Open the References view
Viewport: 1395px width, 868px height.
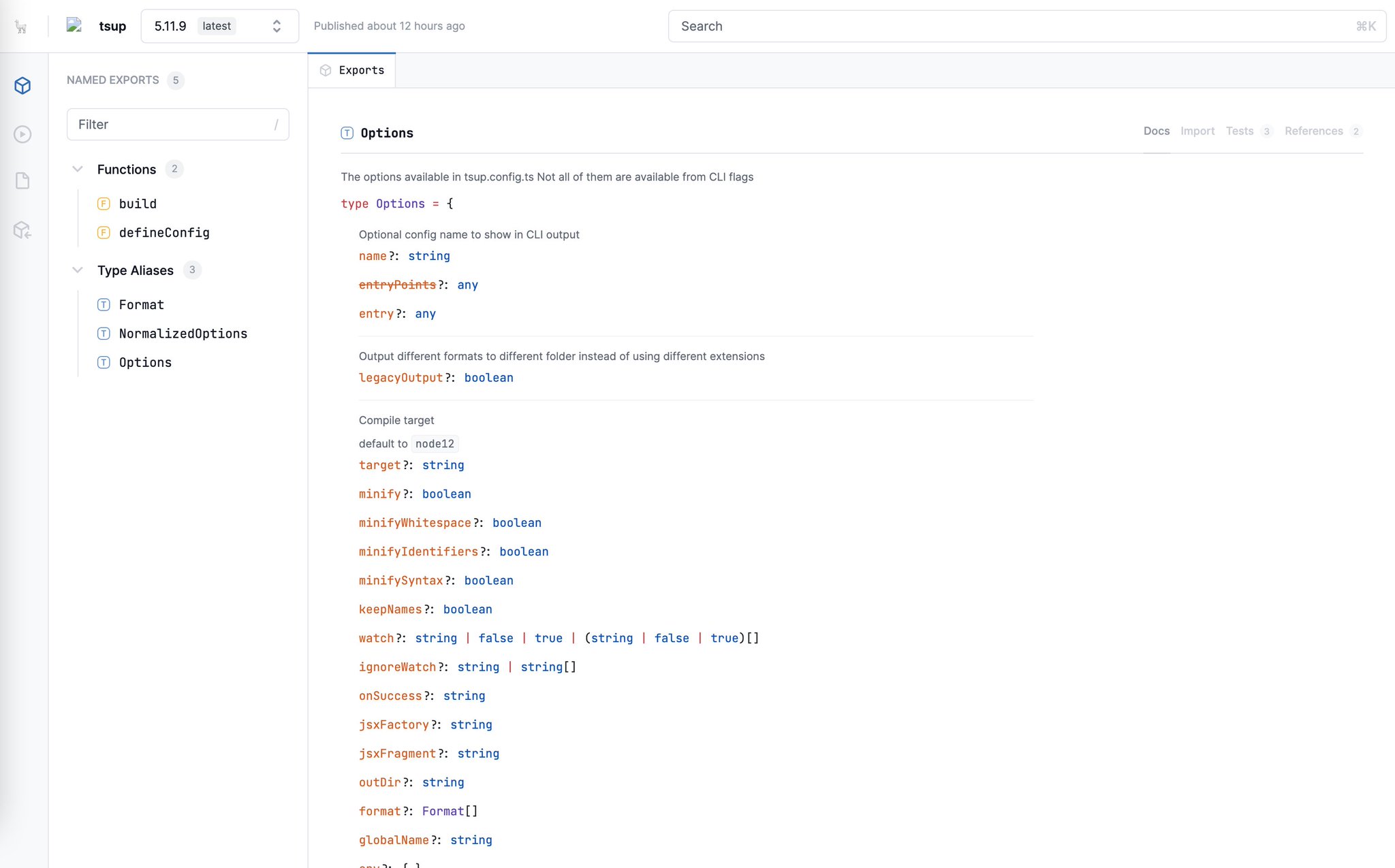click(1314, 131)
